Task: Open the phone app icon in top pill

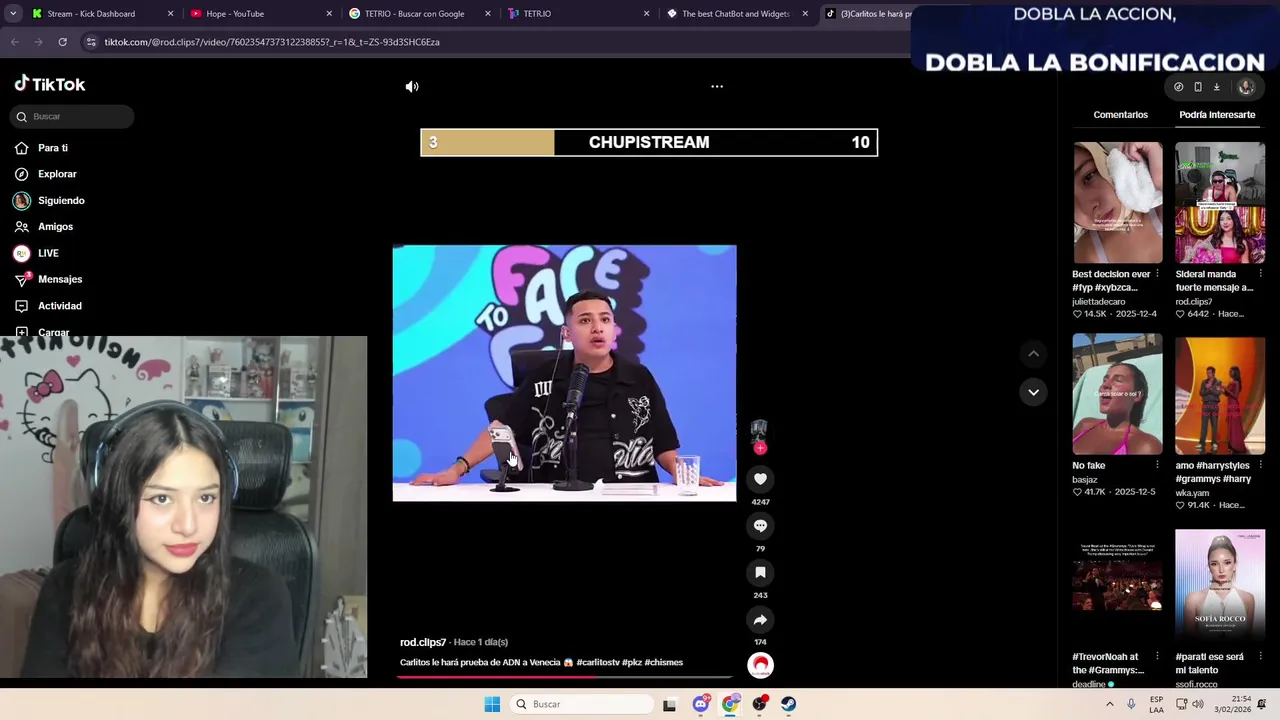Action: pyautogui.click(x=1198, y=87)
